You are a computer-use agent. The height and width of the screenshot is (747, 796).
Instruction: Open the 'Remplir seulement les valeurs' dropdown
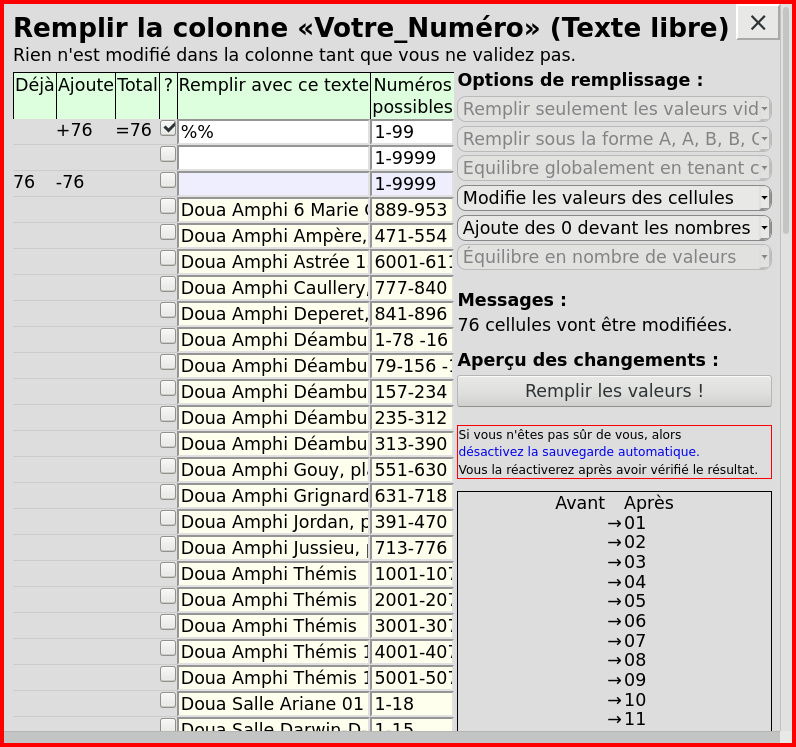point(613,109)
